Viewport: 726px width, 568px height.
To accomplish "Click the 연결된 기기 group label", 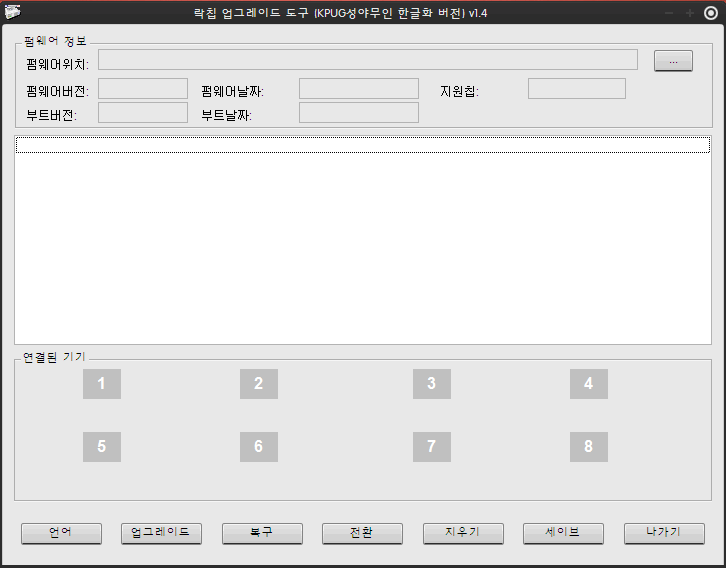I will [54, 357].
